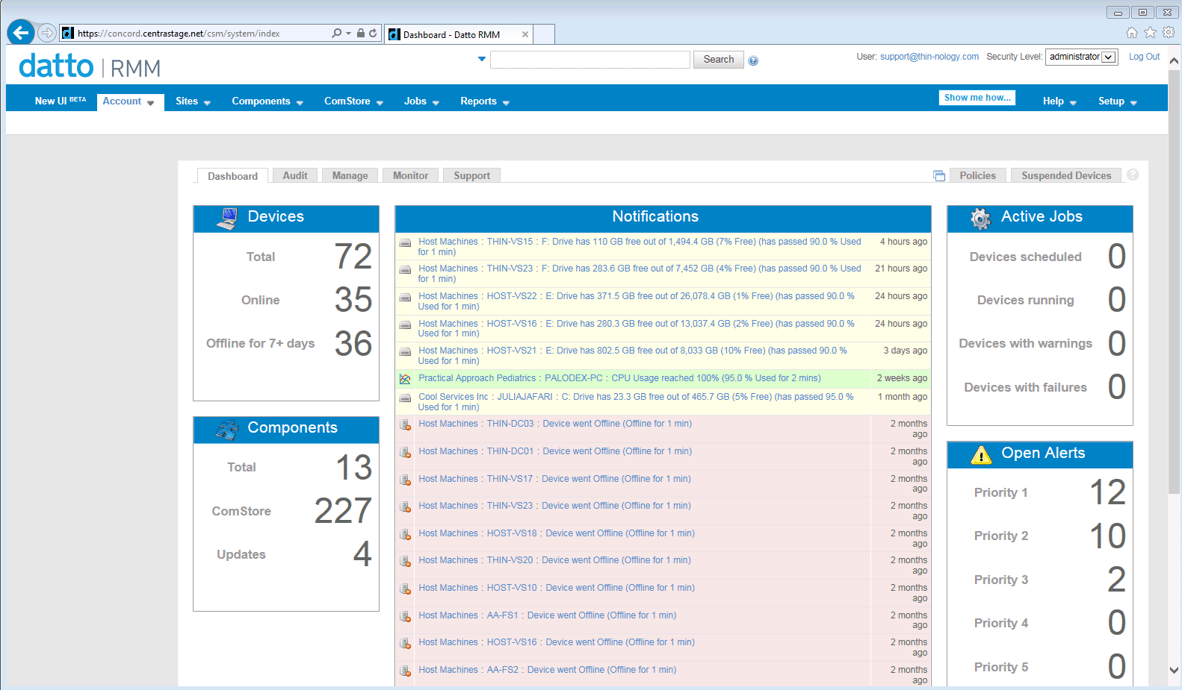Screen dimensions: 1182x690
Task: Switch to the Manage tab
Action: 350,176
